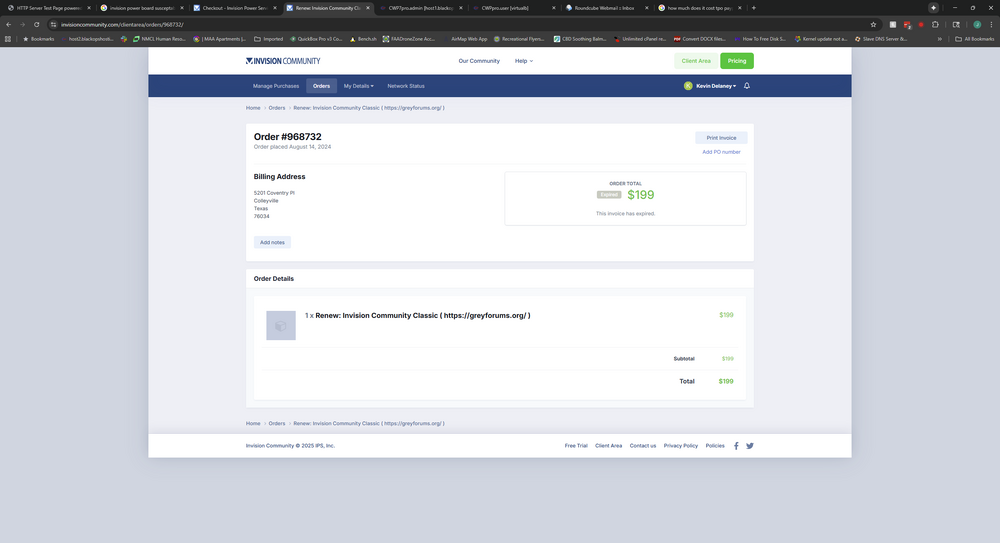1000x543 pixels.
Task: Go to Manage Purchases tab
Action: click(275, 86)
